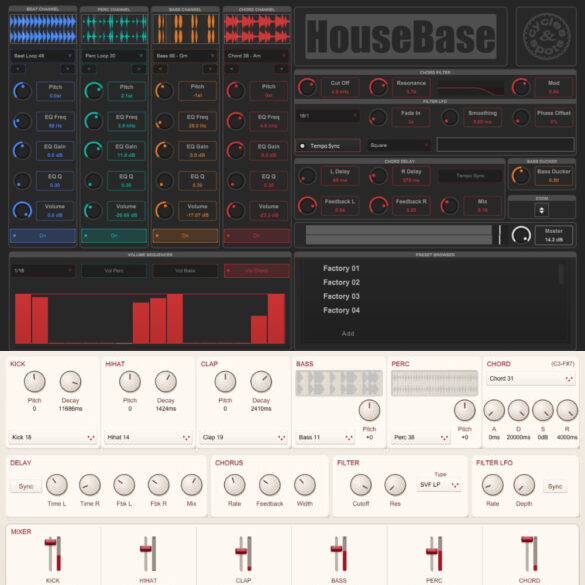
Task: Toggle the Beat channel On button
Action: 43,236
